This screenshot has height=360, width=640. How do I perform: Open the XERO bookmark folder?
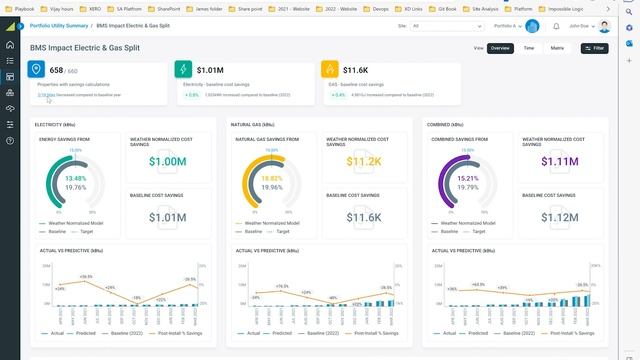tap(91, 9)
